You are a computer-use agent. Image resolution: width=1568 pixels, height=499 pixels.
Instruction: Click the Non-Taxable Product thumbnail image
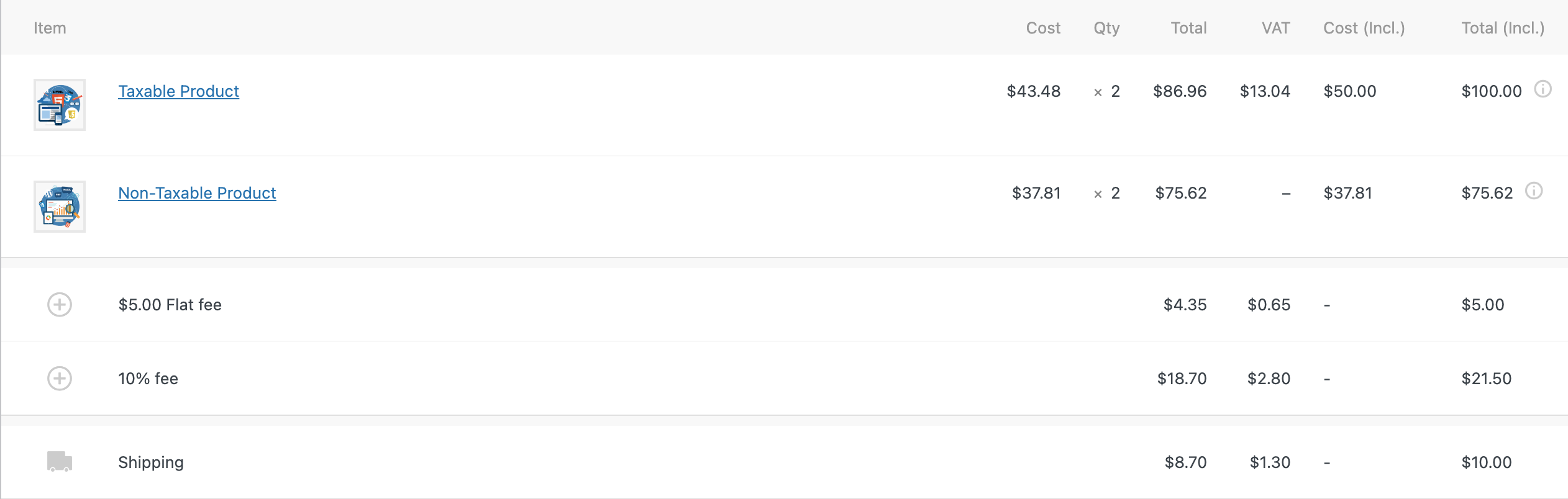(x=60, y=206)
